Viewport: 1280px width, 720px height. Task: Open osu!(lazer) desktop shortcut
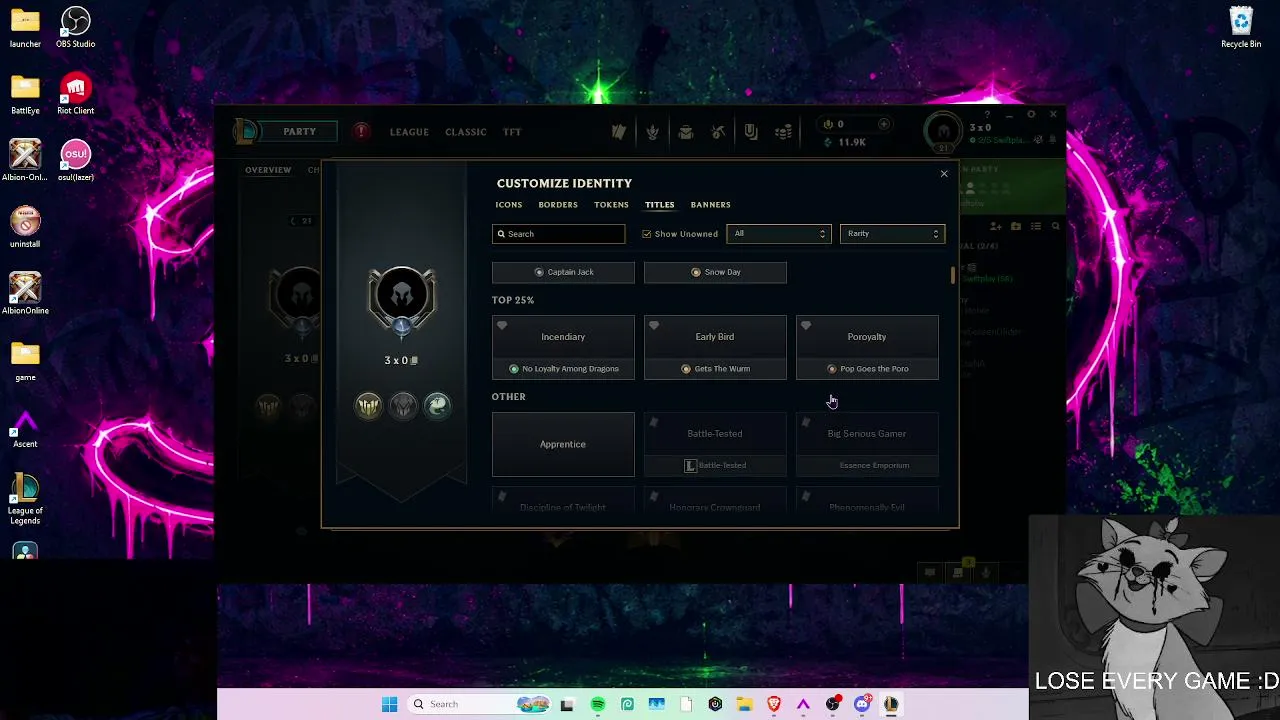[76, 161]
